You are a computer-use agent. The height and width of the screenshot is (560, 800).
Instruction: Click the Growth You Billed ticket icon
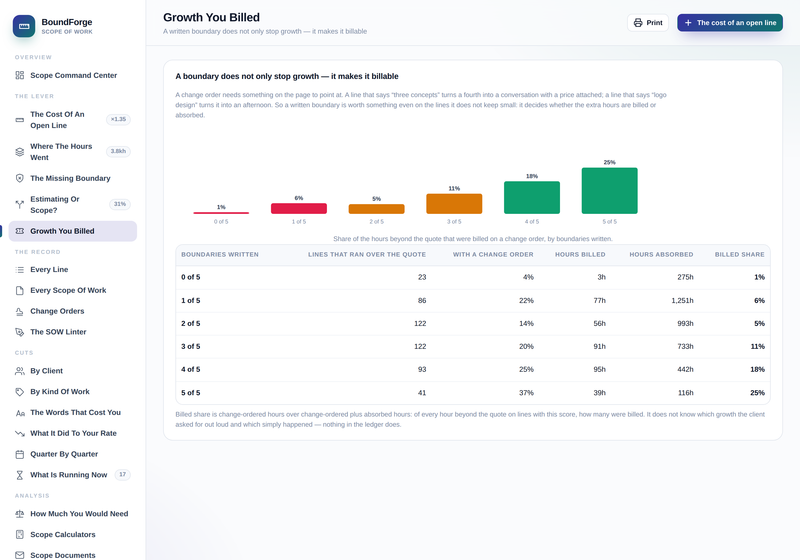(19, 231)
